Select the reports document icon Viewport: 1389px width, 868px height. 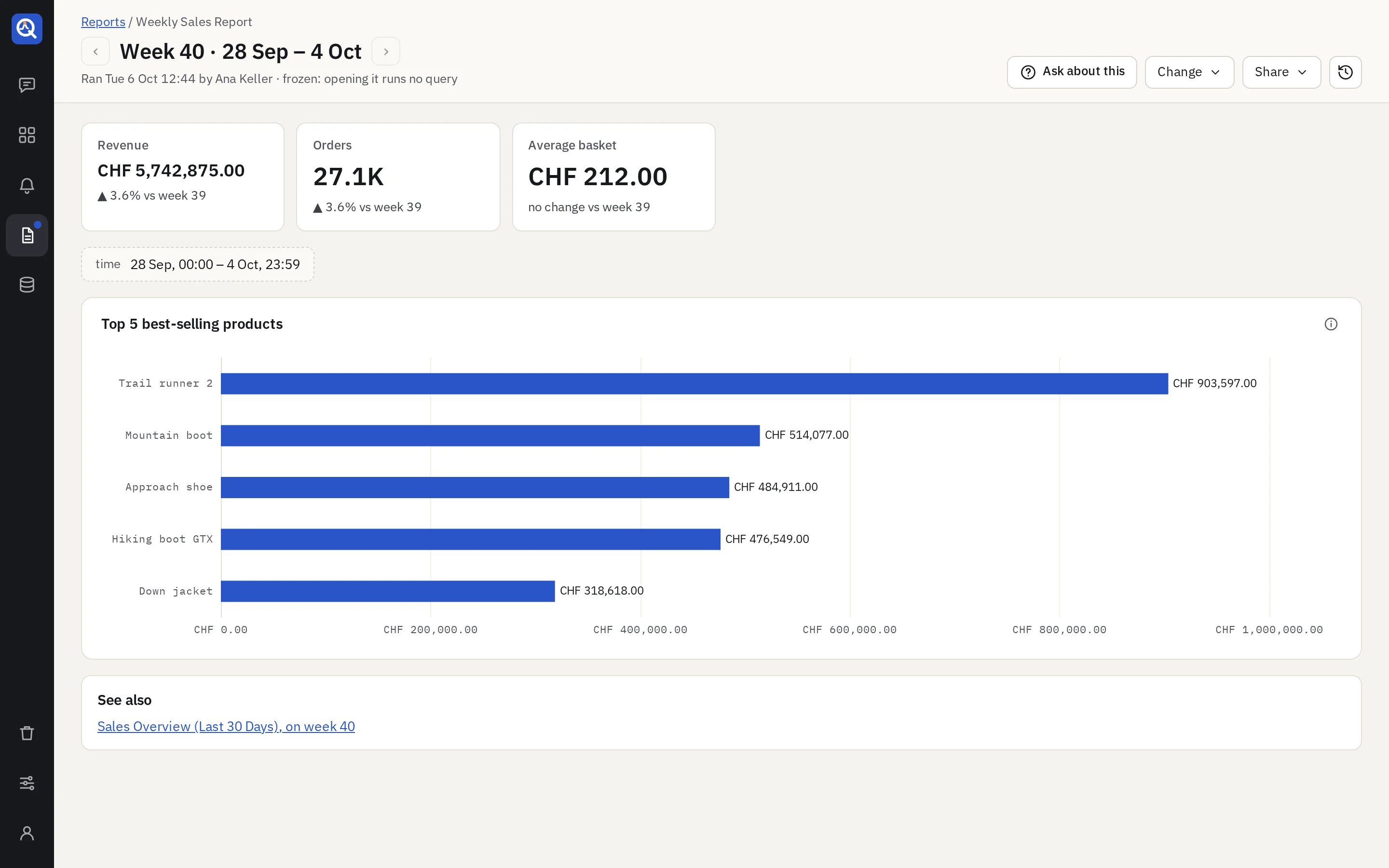coord(27,235)
